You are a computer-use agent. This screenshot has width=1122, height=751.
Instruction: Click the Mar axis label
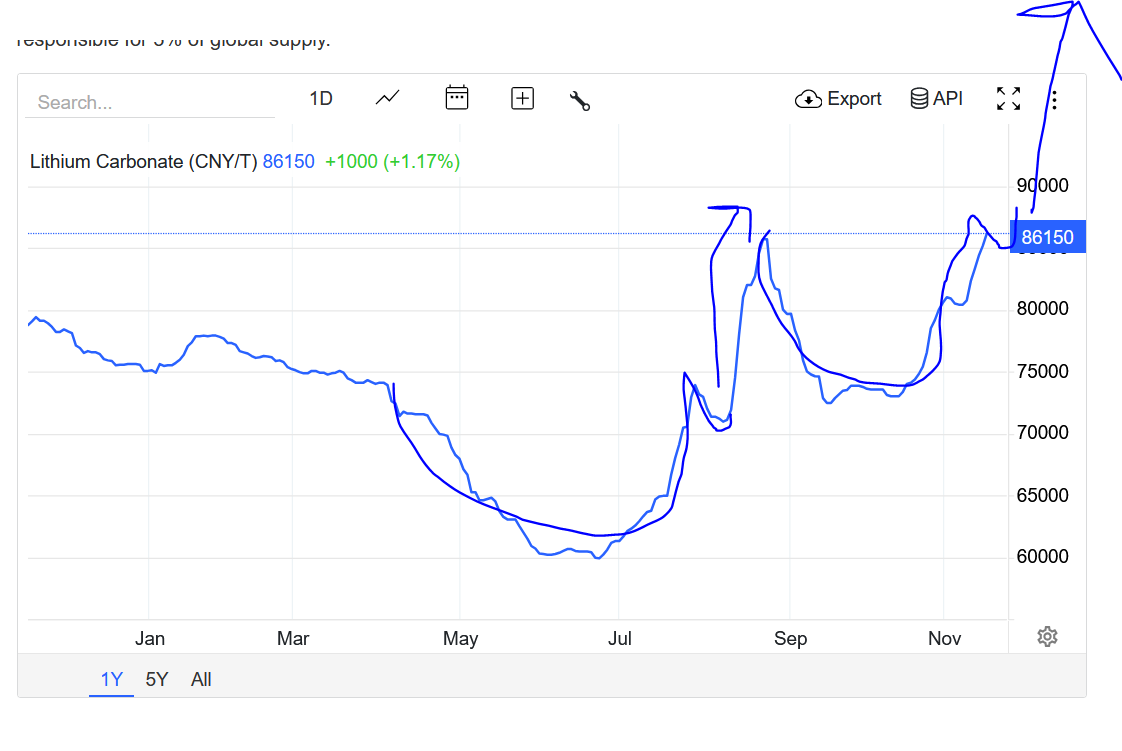click(x=293, y=639)
